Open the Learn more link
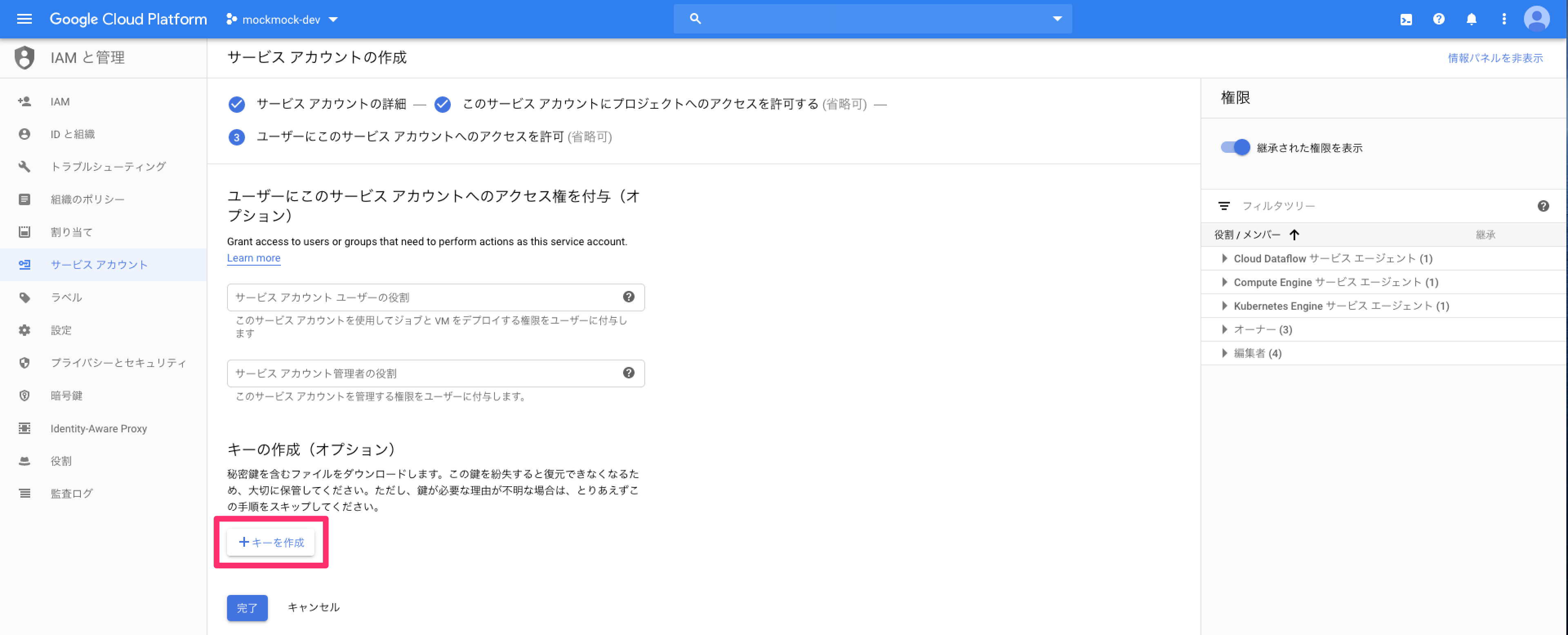 [x=254, y=258]
